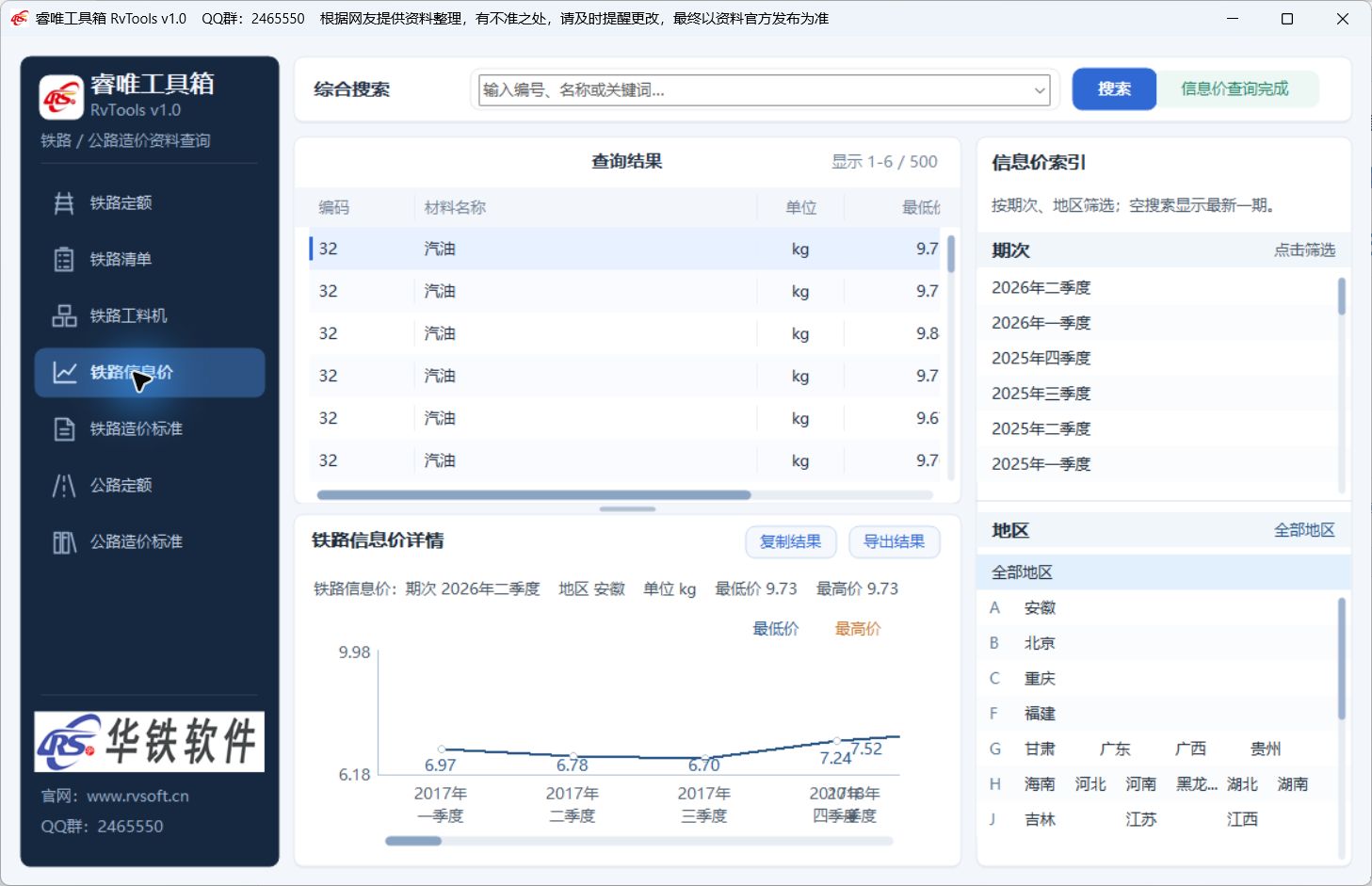Click the 睿唯工具箱 logo in sidebar header
The image size is (1372, 886).
pos(61,97)
